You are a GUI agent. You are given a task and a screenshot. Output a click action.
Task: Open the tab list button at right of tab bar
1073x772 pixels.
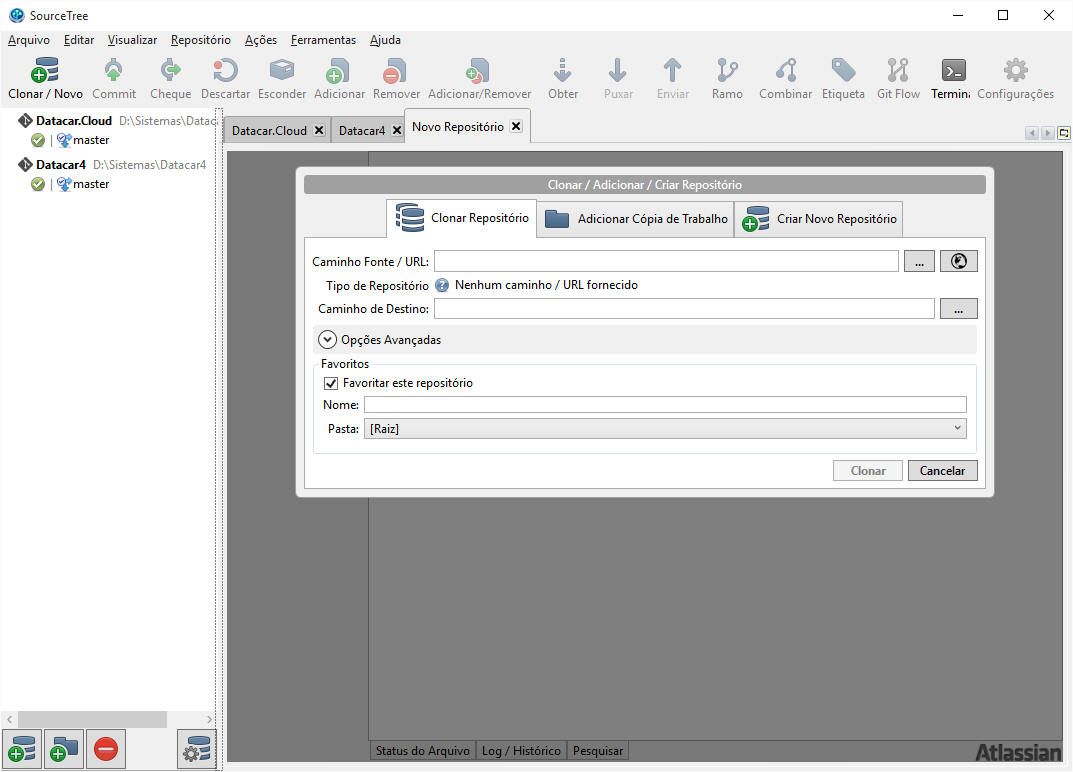[1063, 133]
